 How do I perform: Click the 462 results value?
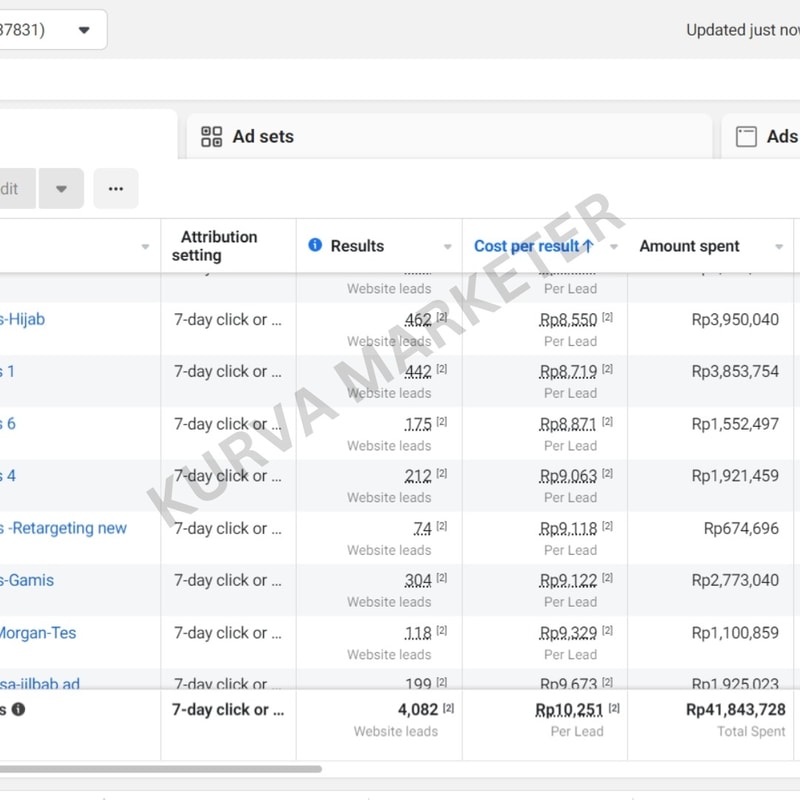[x=418, y=320]
